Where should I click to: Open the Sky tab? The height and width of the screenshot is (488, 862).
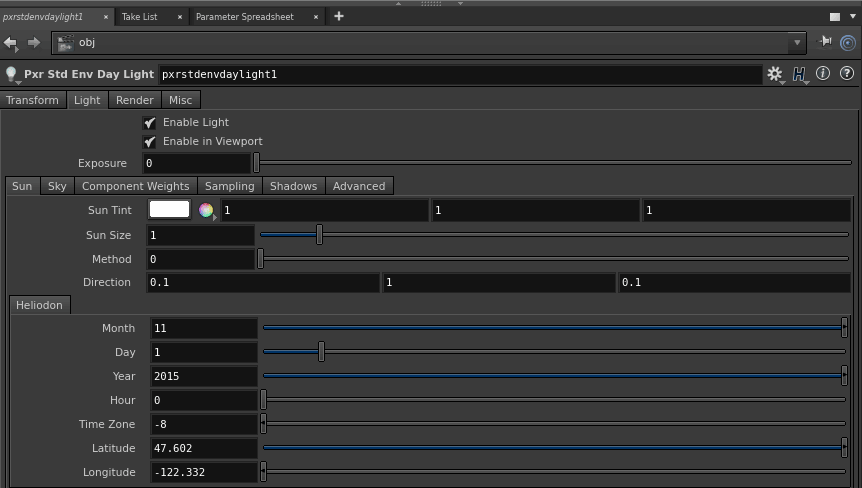coord(57,186)
